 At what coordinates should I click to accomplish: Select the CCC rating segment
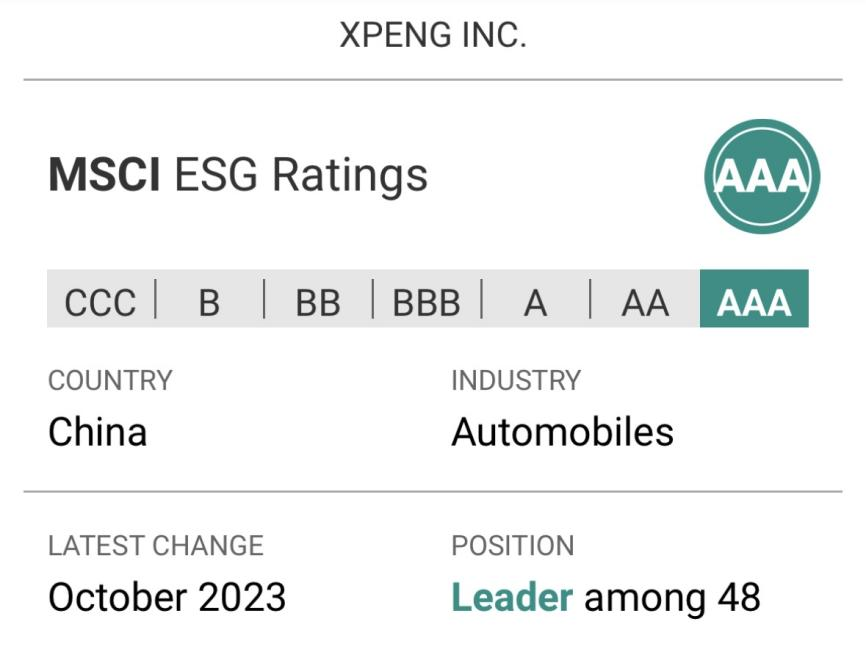100,300
